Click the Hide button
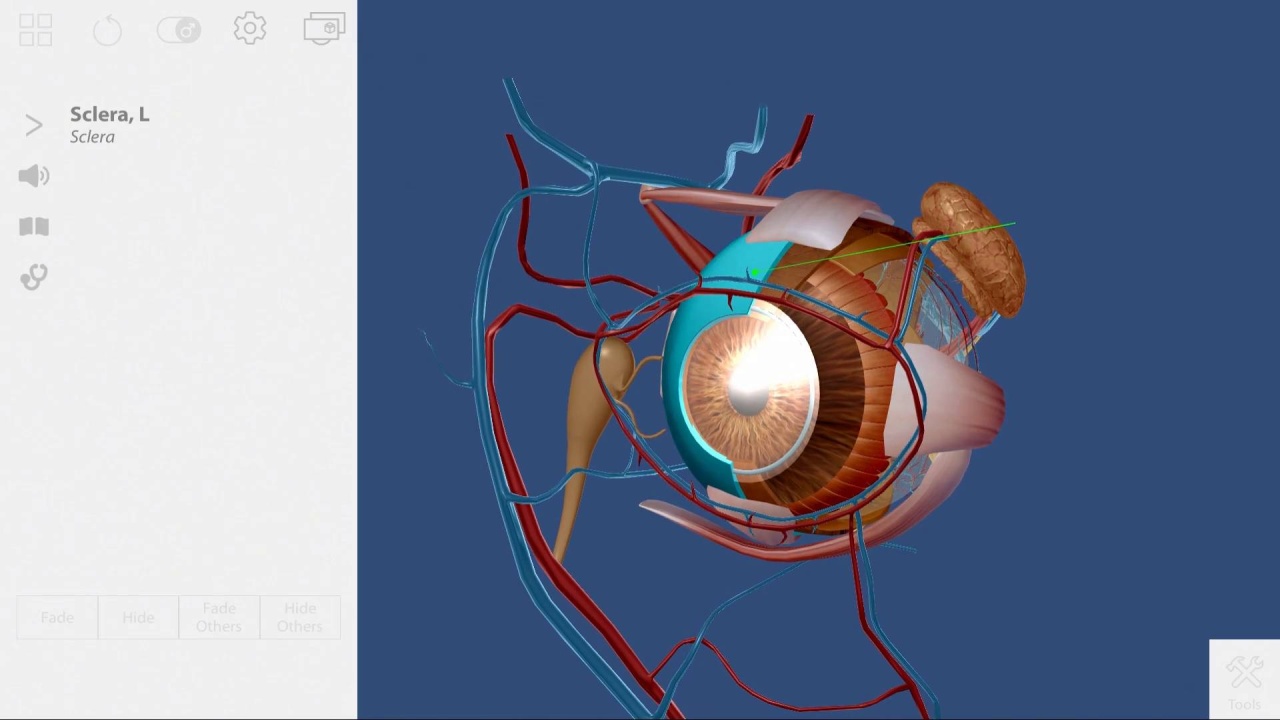 click(x=138, y=618)
